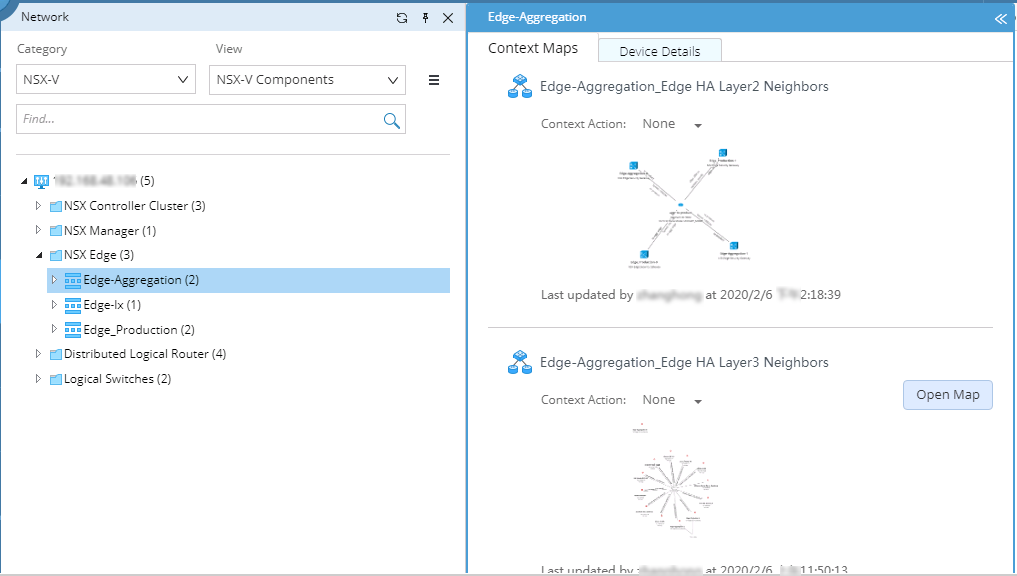Open the Layer2 Neighbors map thumbnail
1017x576 pixels.
pos(685,208)
